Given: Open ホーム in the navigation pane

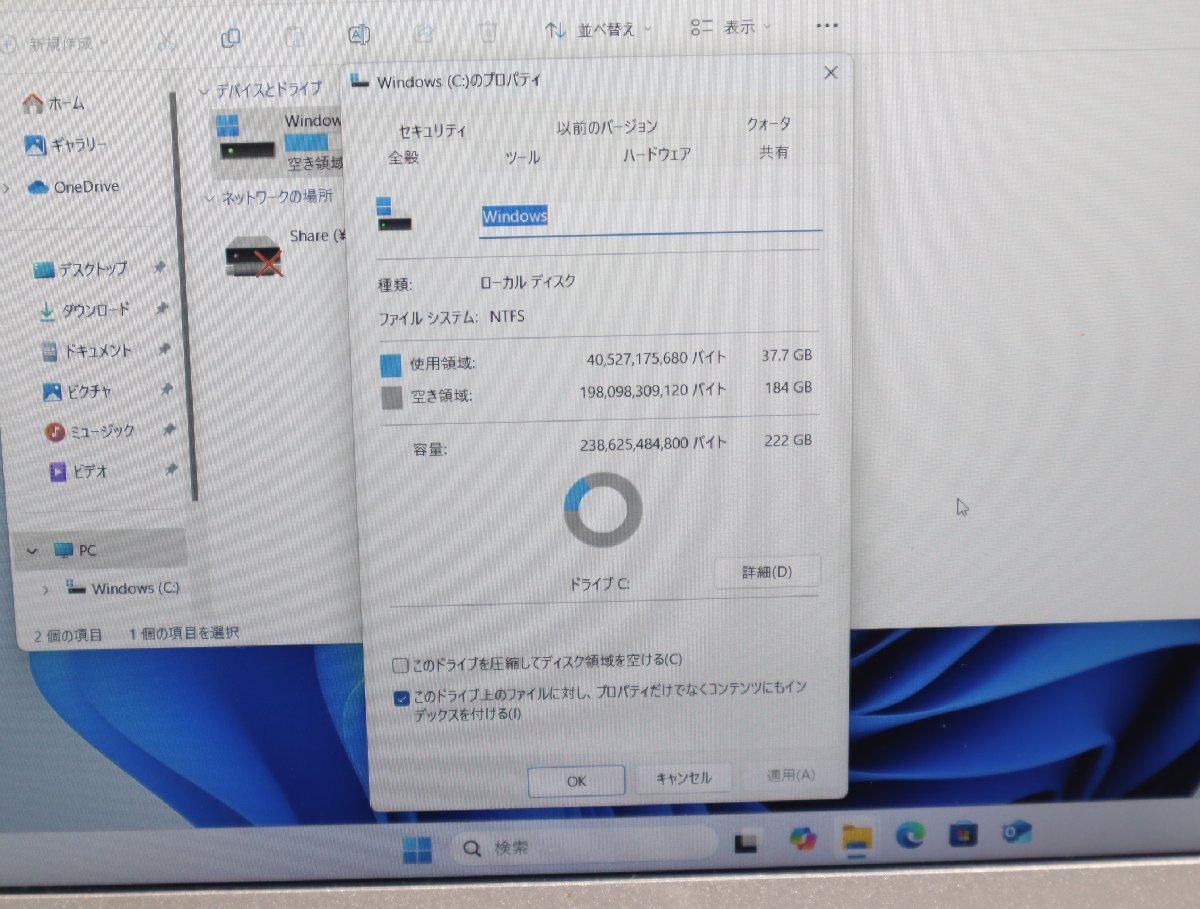Looking at the screenshot, I should [55, 103].
